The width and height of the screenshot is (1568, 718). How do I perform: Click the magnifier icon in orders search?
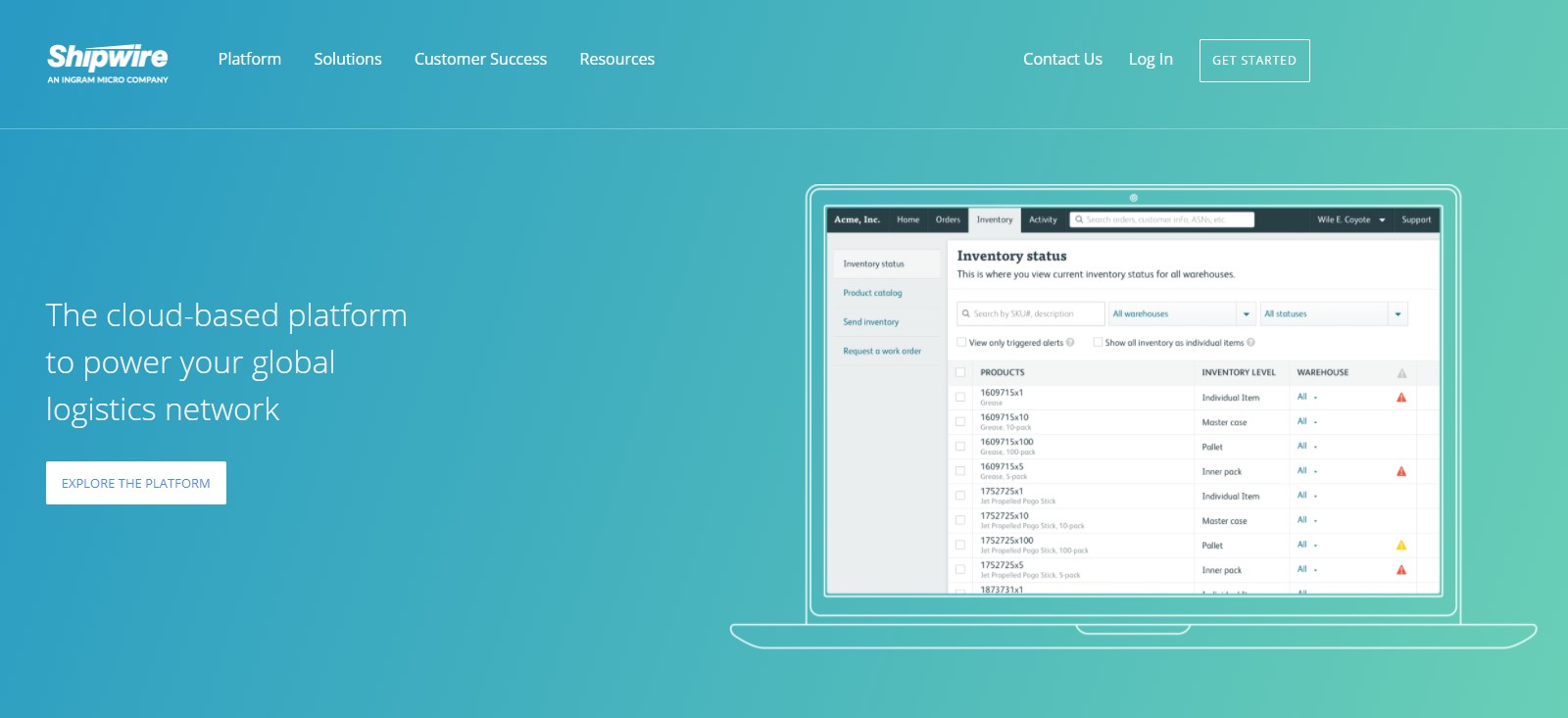1079,219
